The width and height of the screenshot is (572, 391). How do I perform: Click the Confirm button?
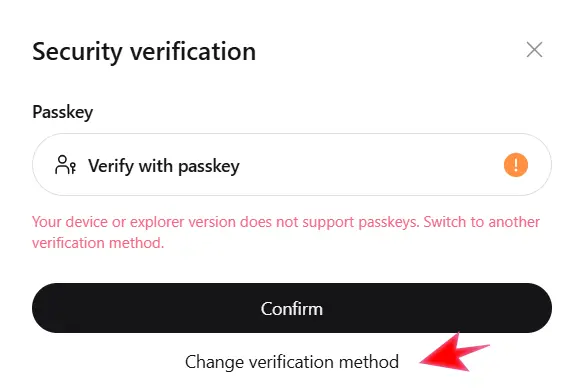[x=292, y=308]
